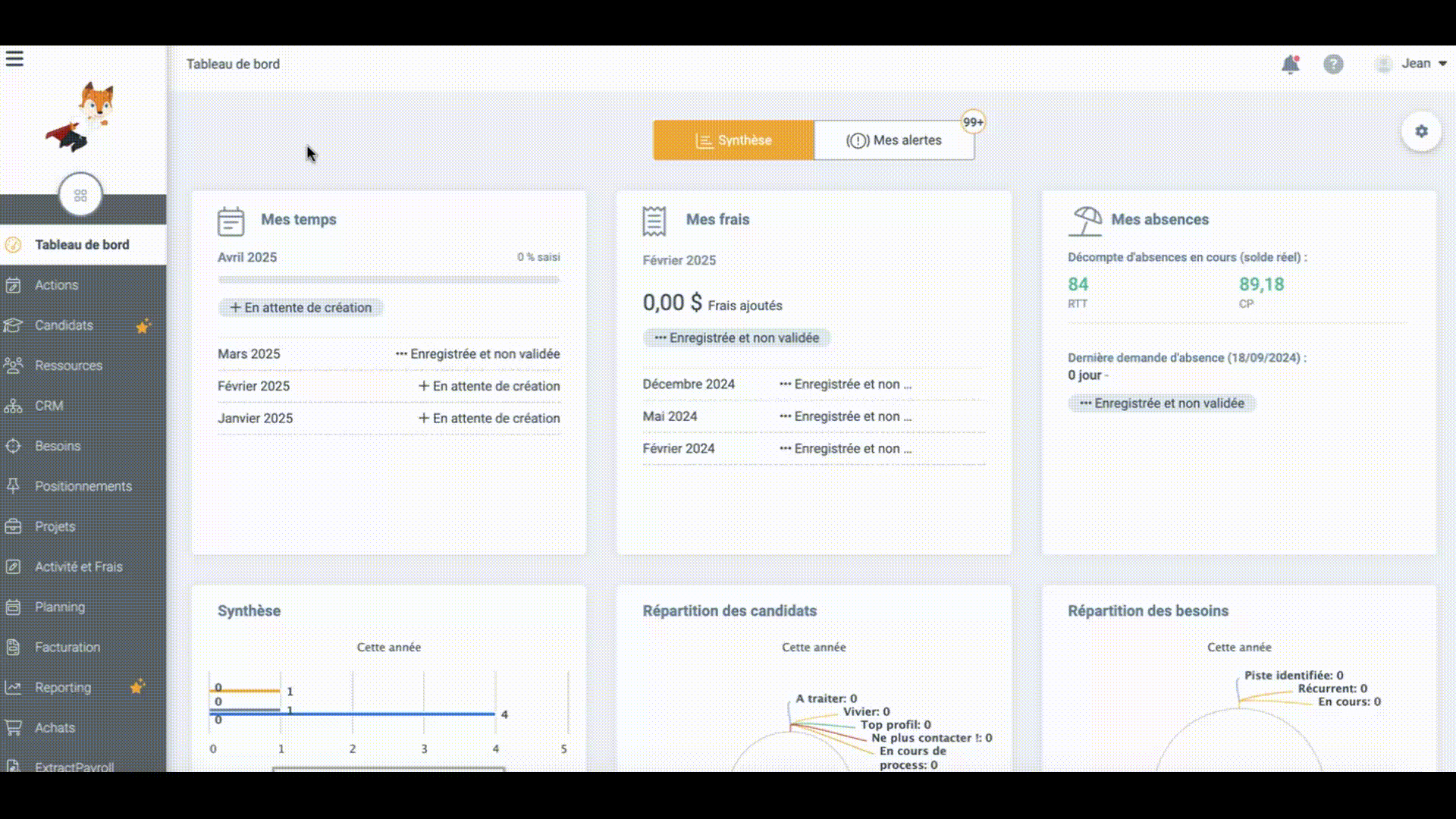Click the ExtractPayroll sidebar icon
The image size is (1456, 819).
tap(13, 766)
